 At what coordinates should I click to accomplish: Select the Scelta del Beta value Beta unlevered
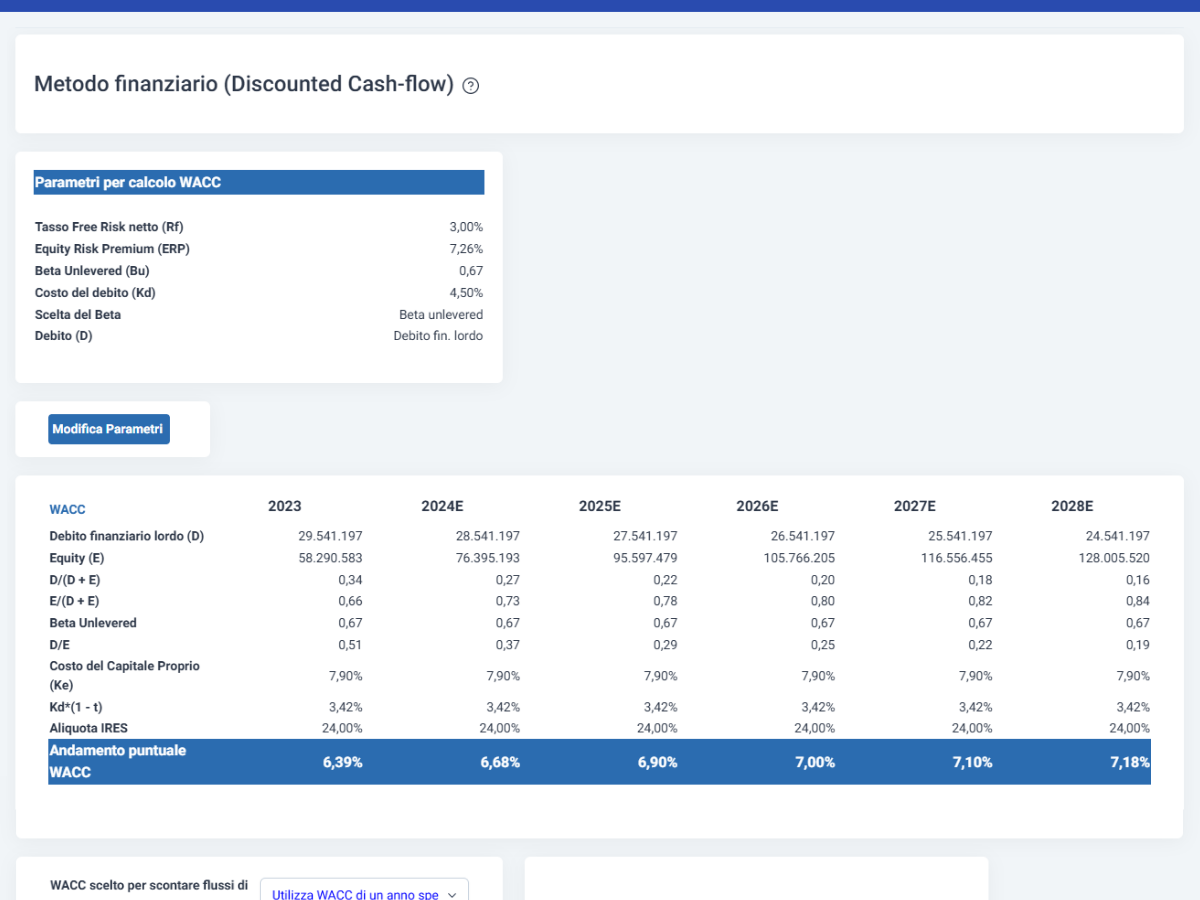(x=441, y=315)
